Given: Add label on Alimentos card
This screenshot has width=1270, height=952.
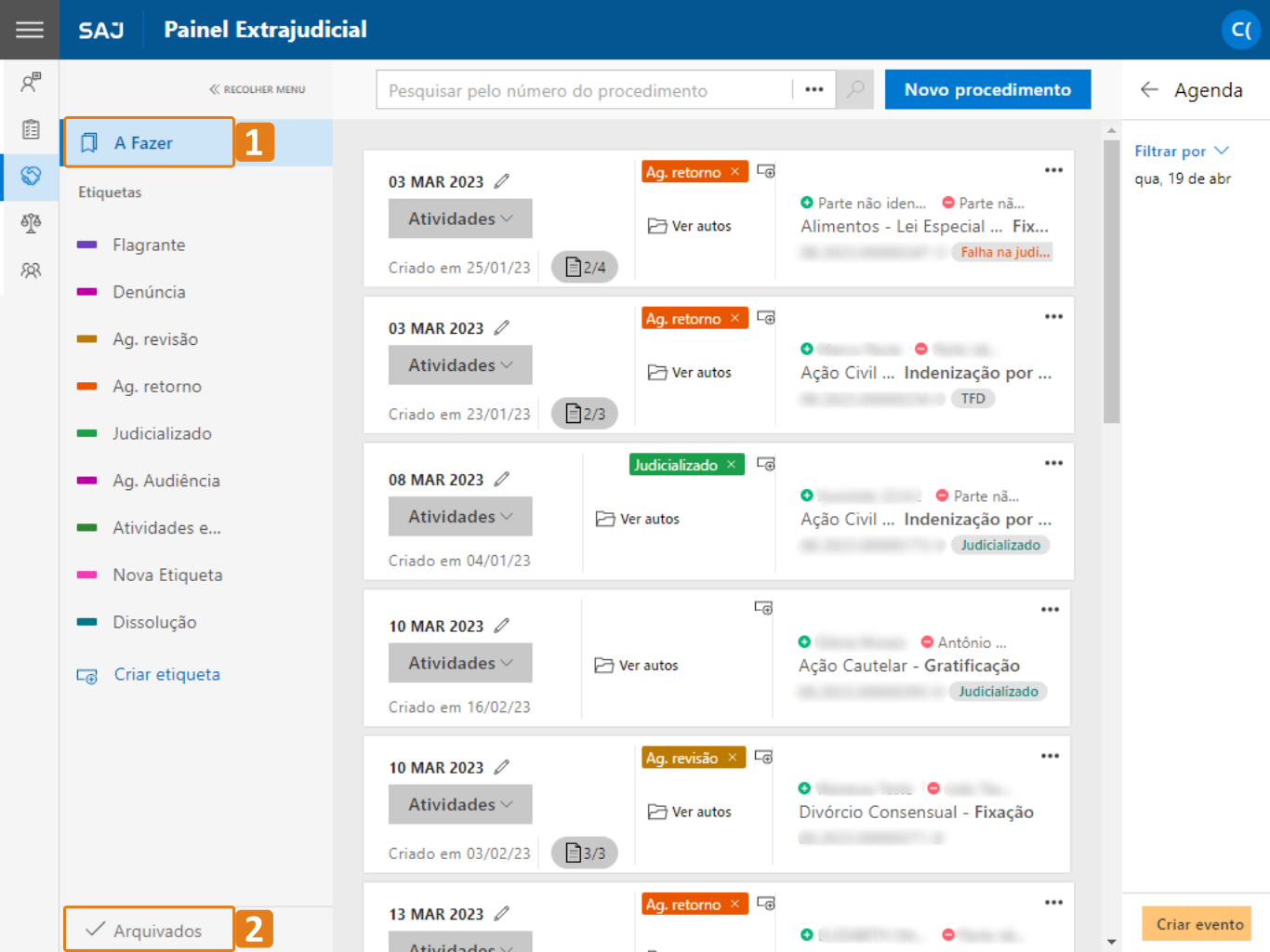Looking at the screenshot, I should tap(766, 171).
